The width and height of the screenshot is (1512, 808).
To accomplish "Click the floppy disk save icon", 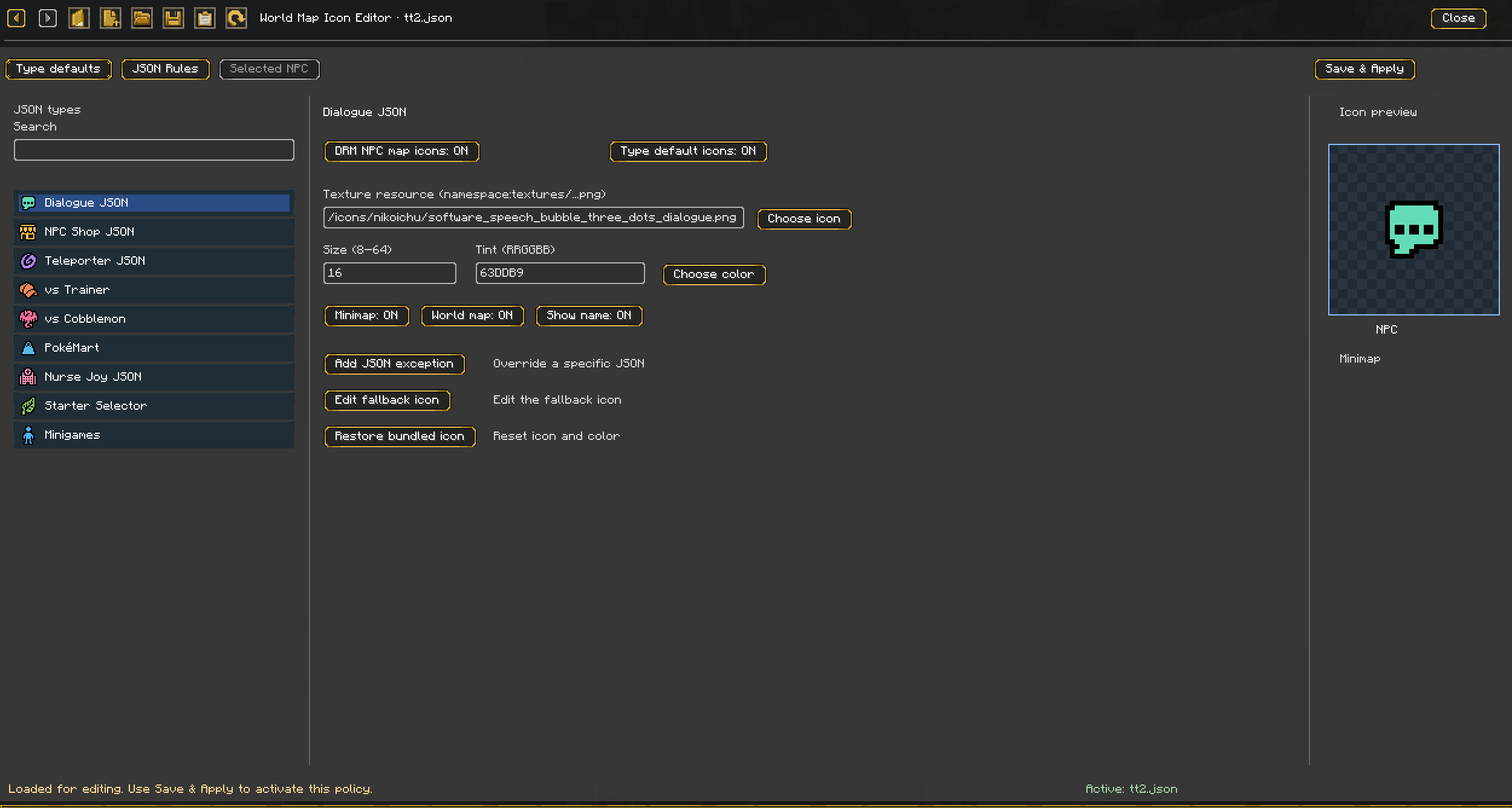I will tap(174, 18).
